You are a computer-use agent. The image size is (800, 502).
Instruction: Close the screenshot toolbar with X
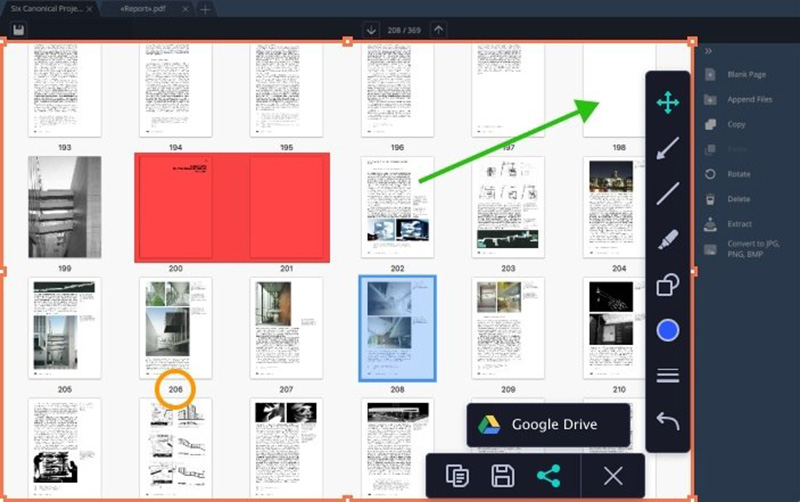tap(613, 476)
